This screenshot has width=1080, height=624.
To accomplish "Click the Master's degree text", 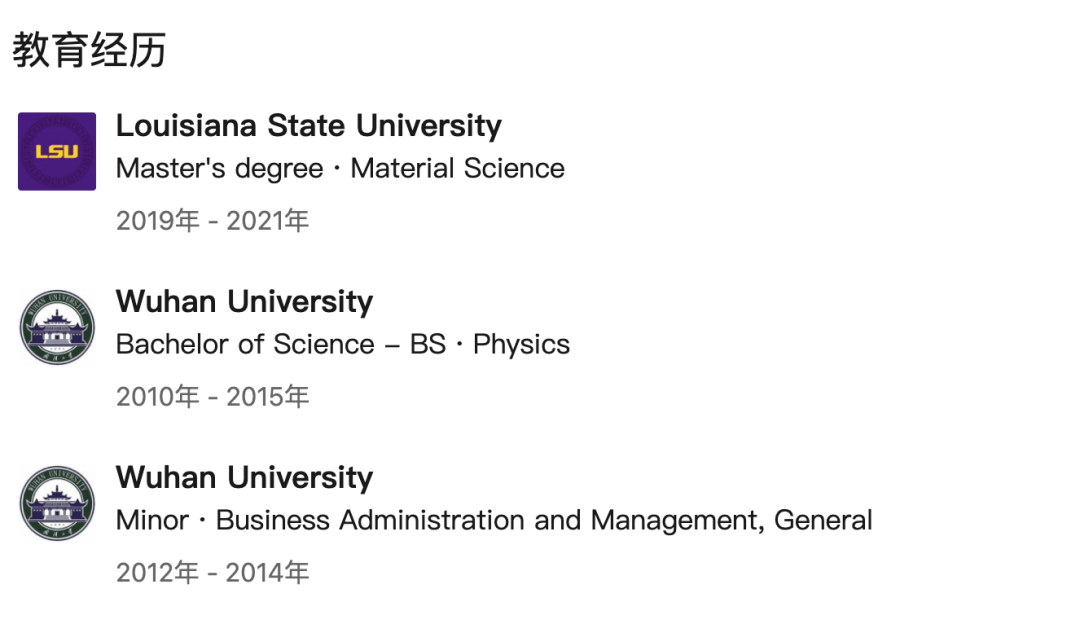I will pos(220,169).
